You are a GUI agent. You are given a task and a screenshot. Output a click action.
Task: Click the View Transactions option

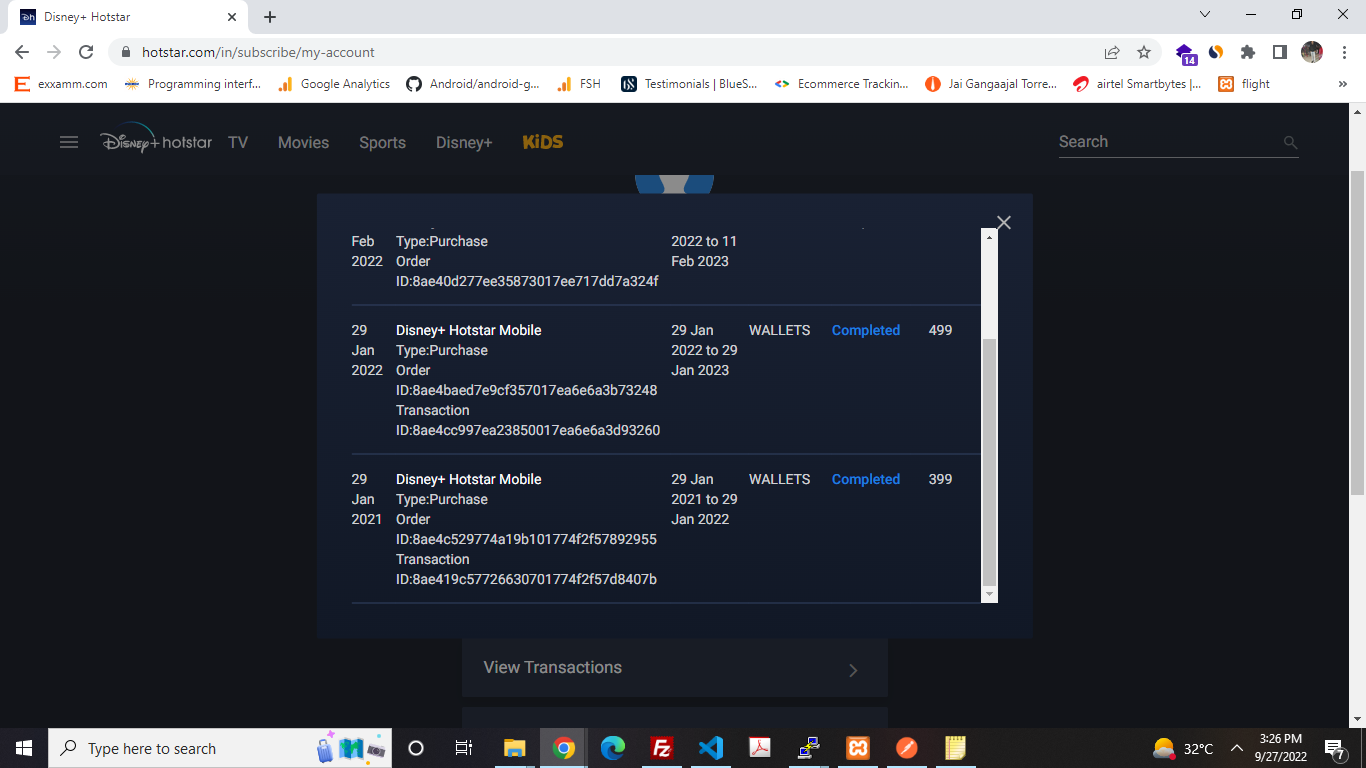(552, 667)
